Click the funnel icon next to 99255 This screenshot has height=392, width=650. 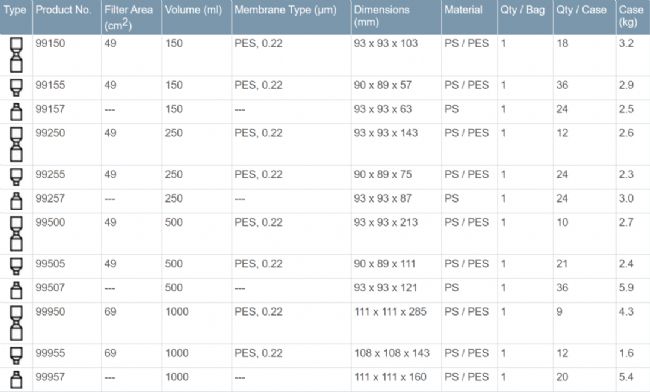(x=16, y=177)
